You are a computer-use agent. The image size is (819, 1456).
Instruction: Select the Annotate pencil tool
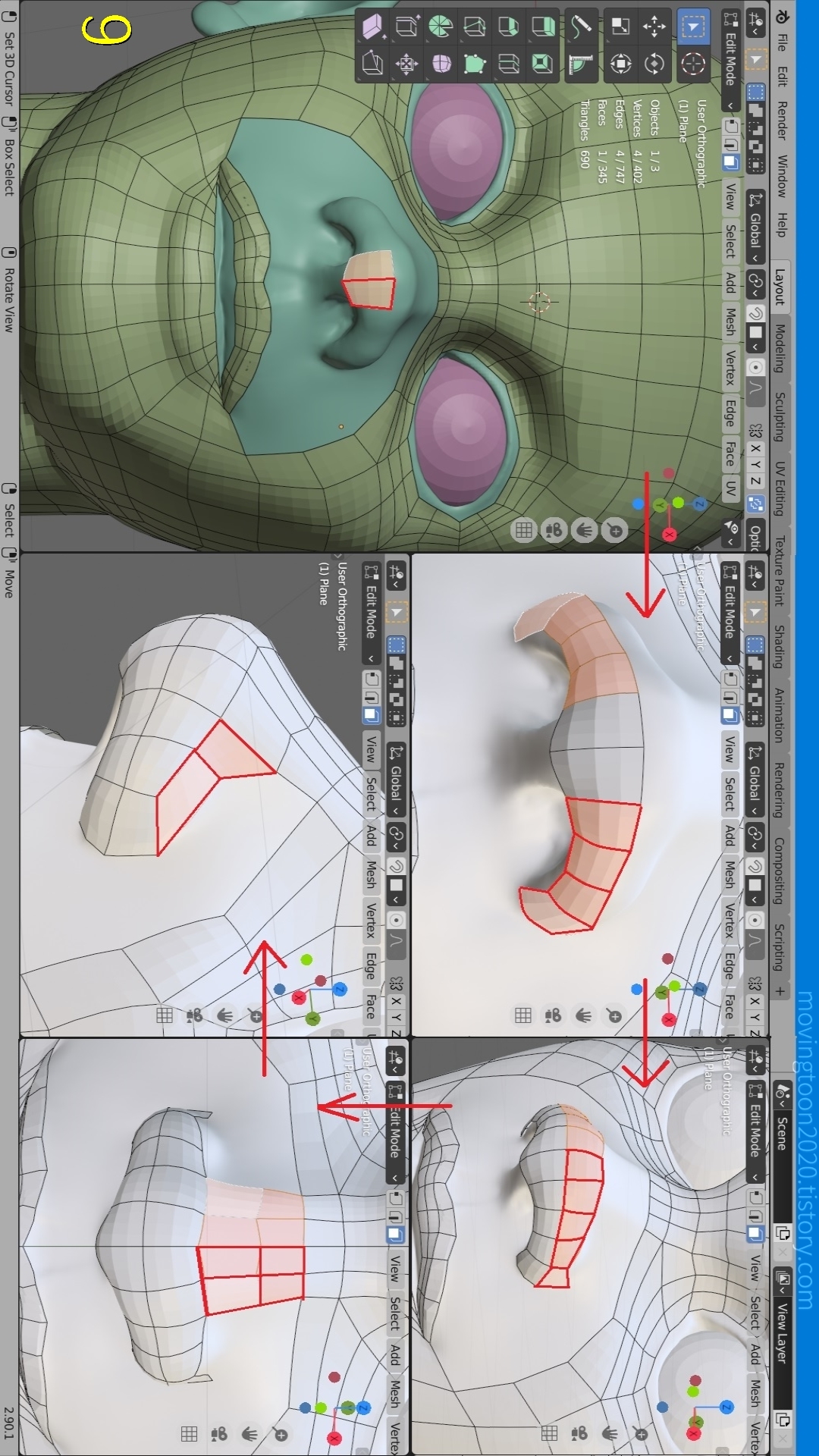pos(582,27)
